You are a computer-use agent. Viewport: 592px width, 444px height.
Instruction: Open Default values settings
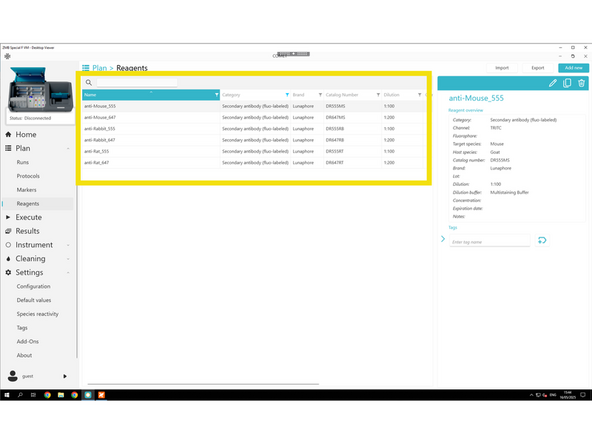pyautogui.click(x=34, y=300)
